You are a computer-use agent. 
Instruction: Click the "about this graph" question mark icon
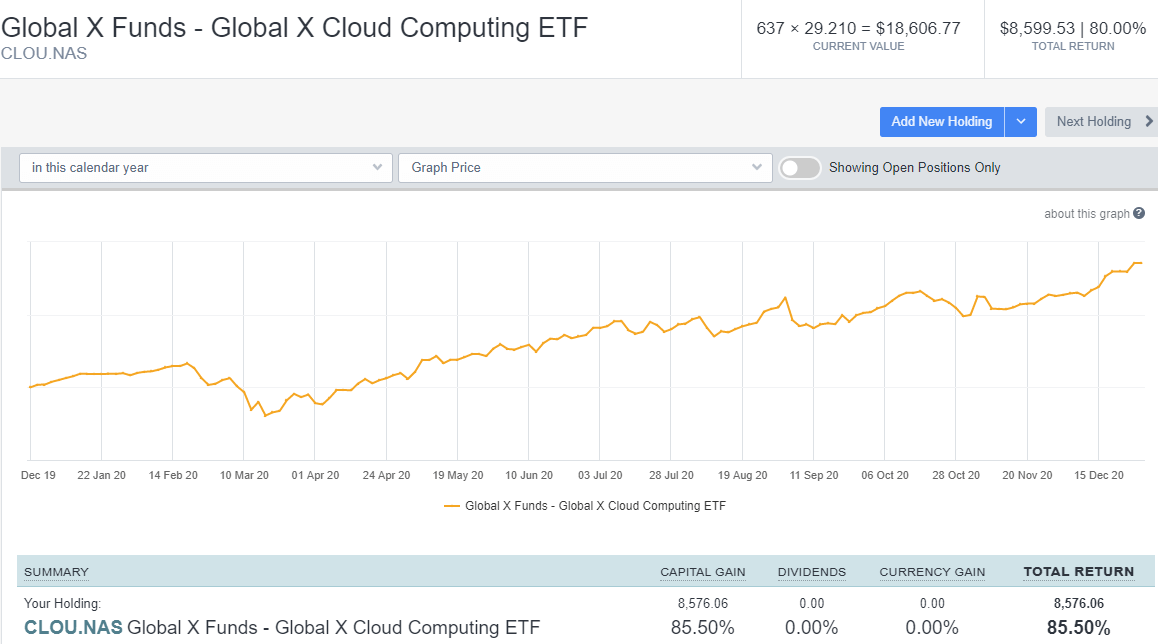(1139, 213)
